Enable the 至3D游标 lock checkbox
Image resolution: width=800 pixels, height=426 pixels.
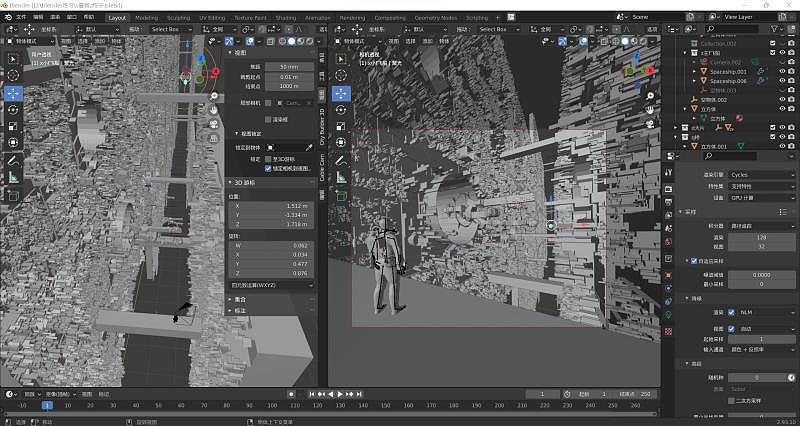268,159
